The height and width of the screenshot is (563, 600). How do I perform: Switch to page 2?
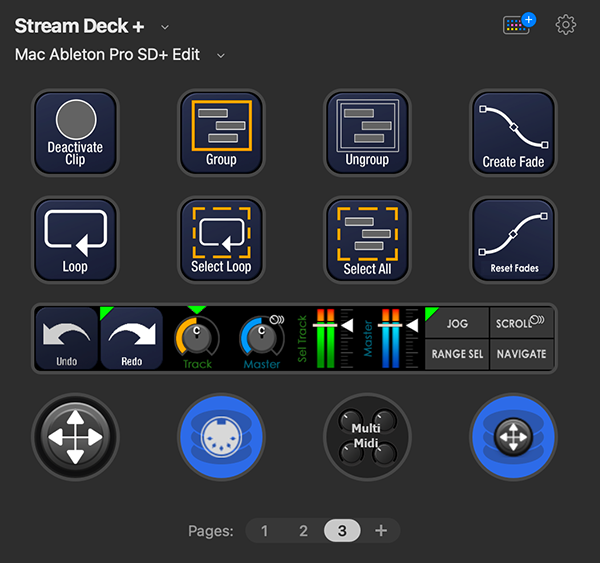point(303,531)
